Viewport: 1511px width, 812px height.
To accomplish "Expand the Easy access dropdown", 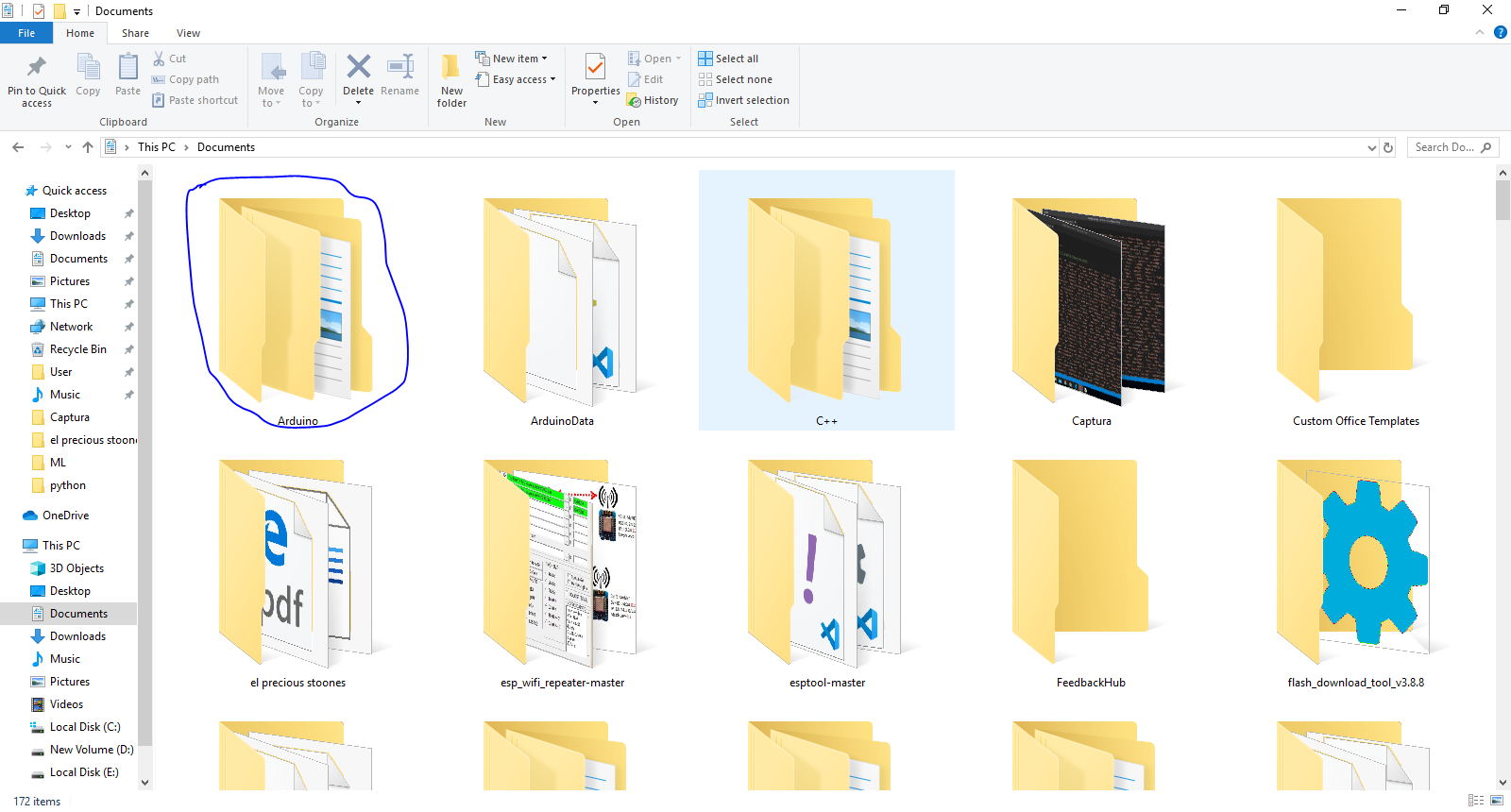I will [516, 79].
